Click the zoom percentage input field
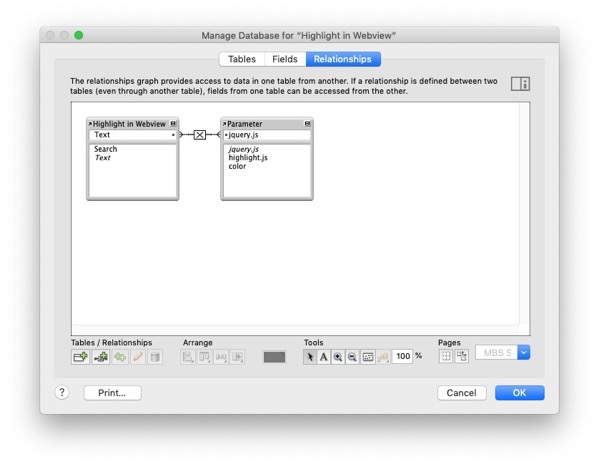The image size is (599, 467). pyautogui.click(x=403, y=356)
